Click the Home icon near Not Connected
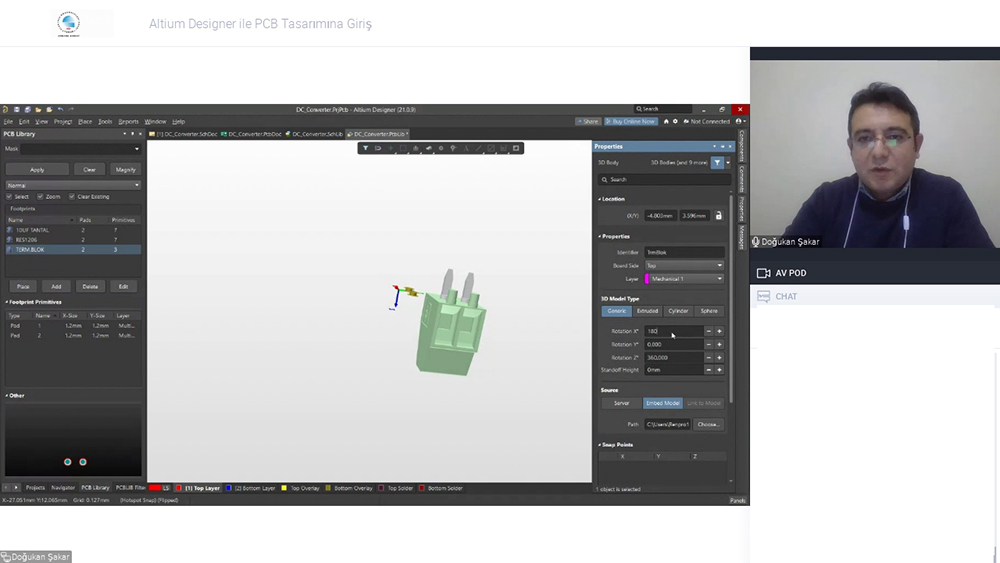The image size is (1000, 563). point(666,121)
